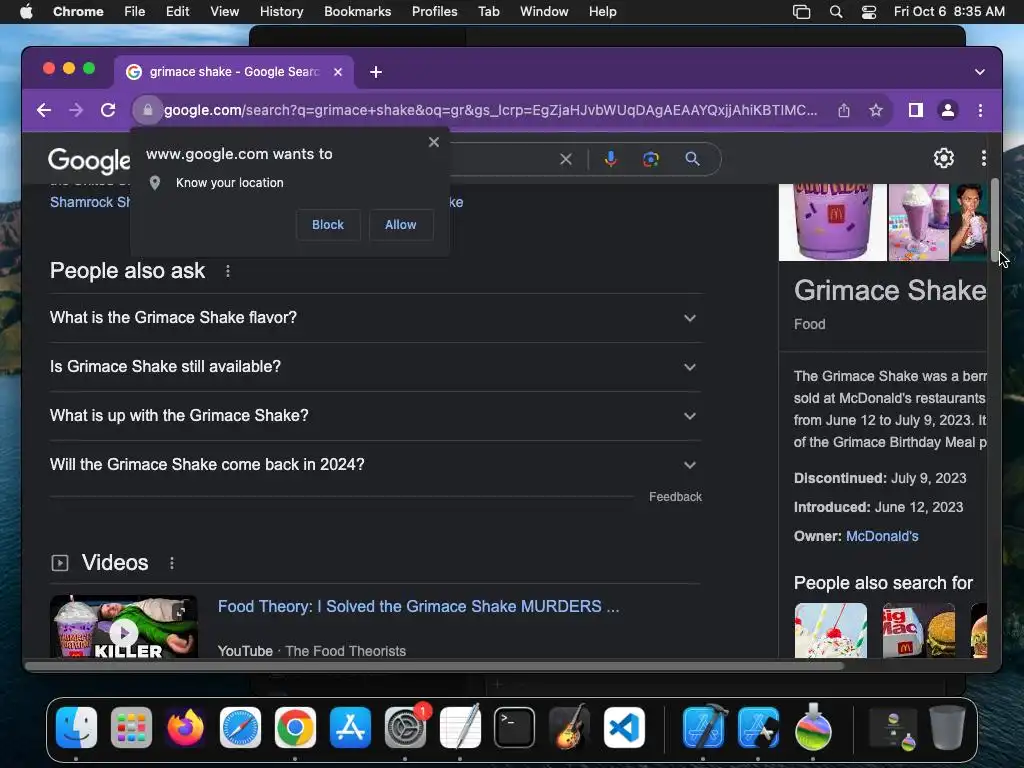Submit search with the magnifier icon

click(692, 159)
